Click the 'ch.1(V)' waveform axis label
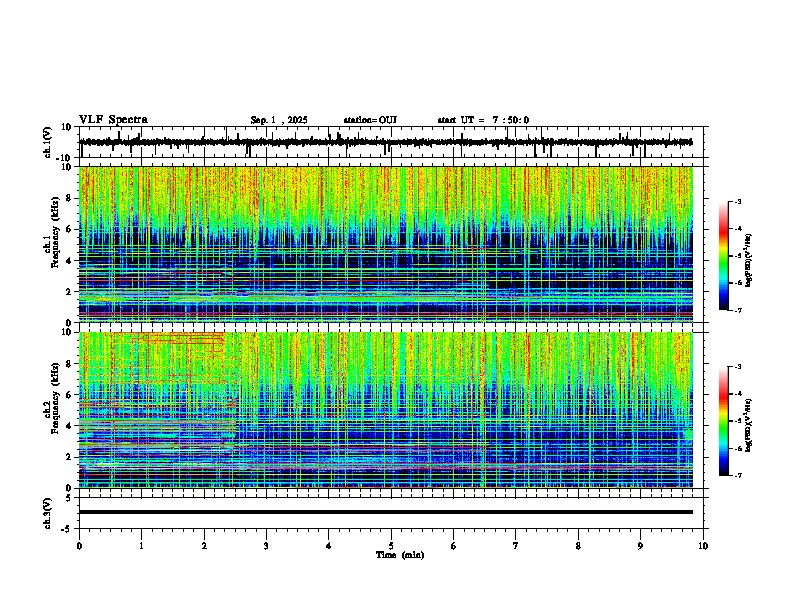Screen dimensions: 792x612 tap(48, 142)
